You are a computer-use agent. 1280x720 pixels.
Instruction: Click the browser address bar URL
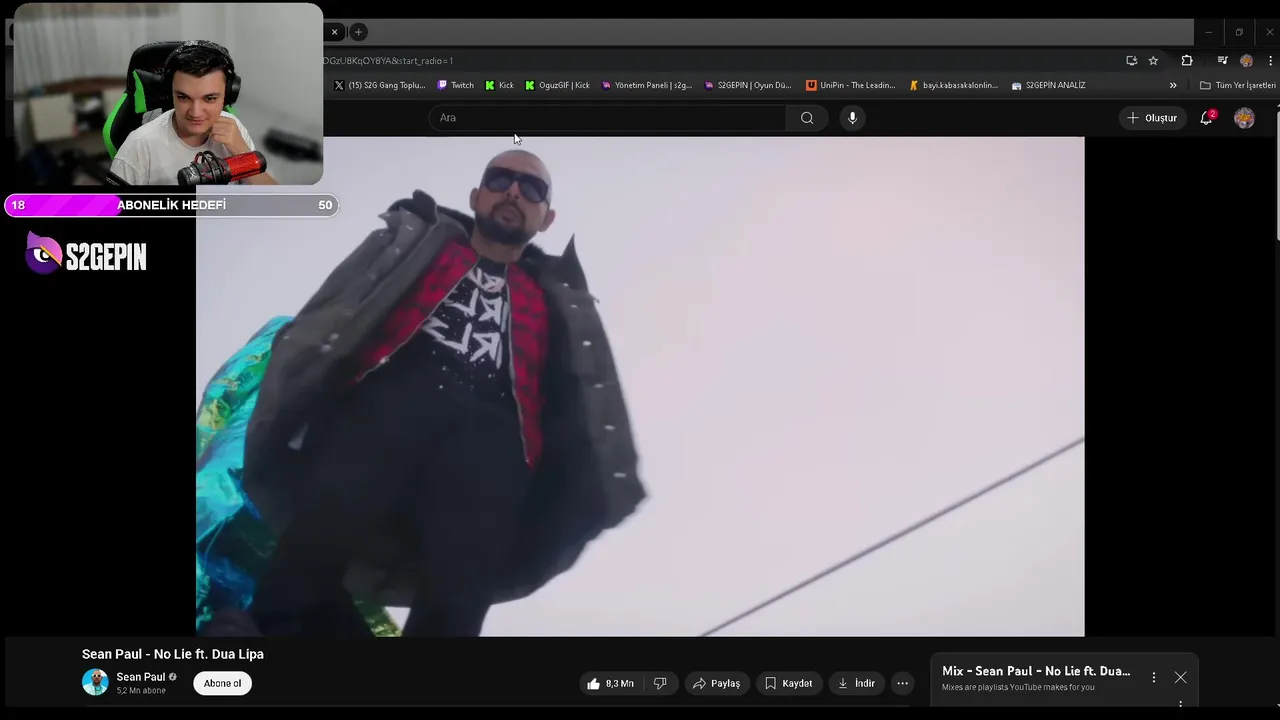pyautogui.click(x=388, y=61)
